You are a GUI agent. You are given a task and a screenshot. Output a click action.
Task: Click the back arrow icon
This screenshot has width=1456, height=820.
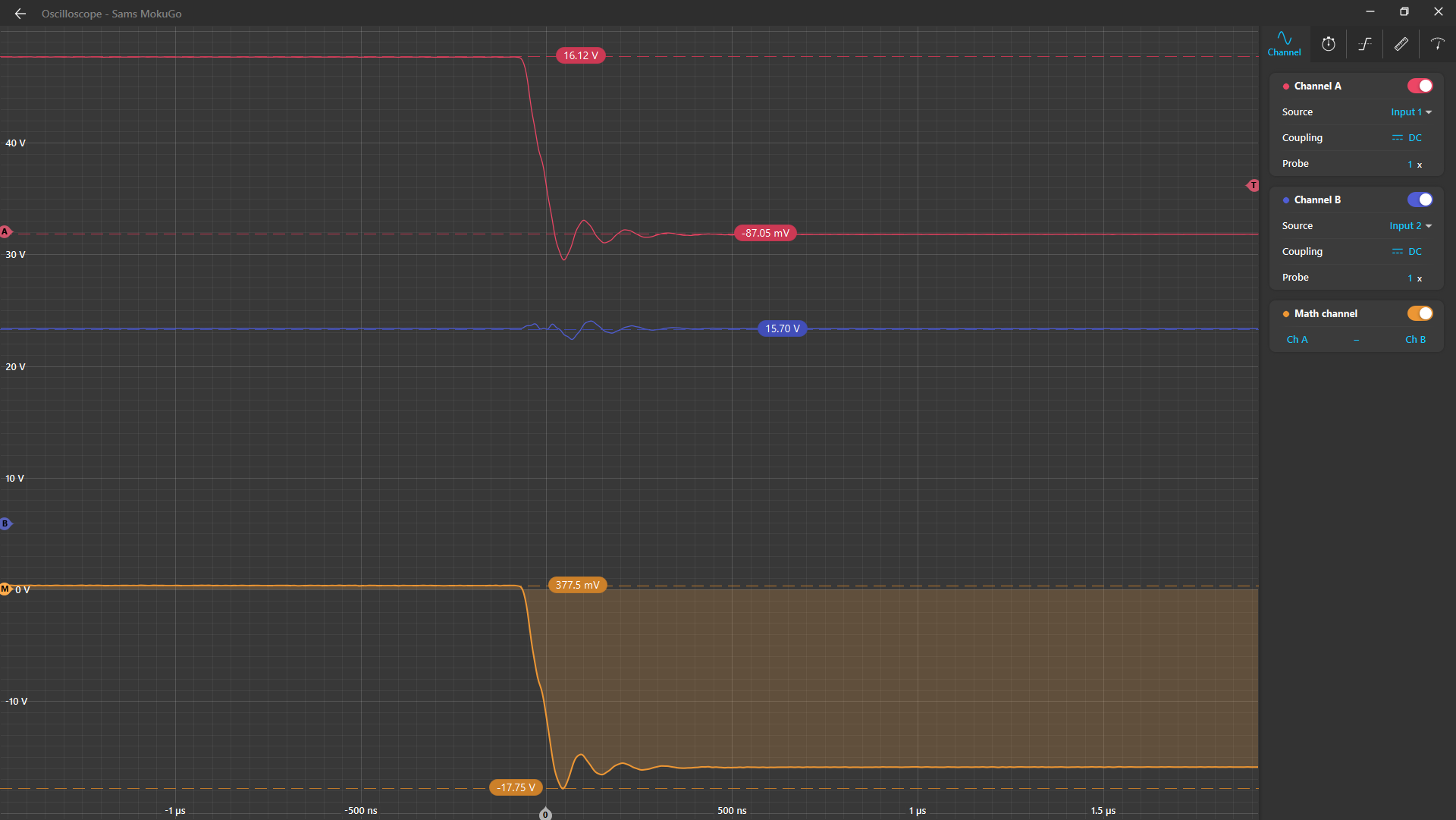coord(20,14)
